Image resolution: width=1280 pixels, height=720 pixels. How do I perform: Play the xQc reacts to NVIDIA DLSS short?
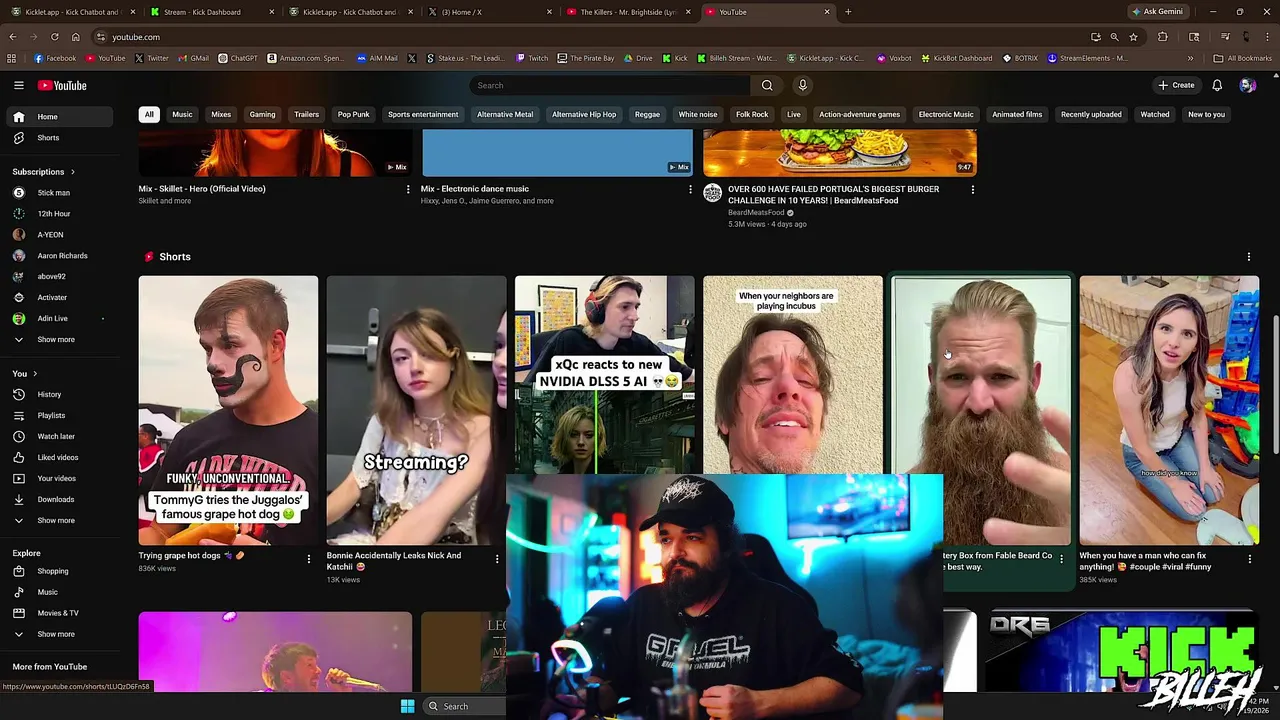point(604,375)
